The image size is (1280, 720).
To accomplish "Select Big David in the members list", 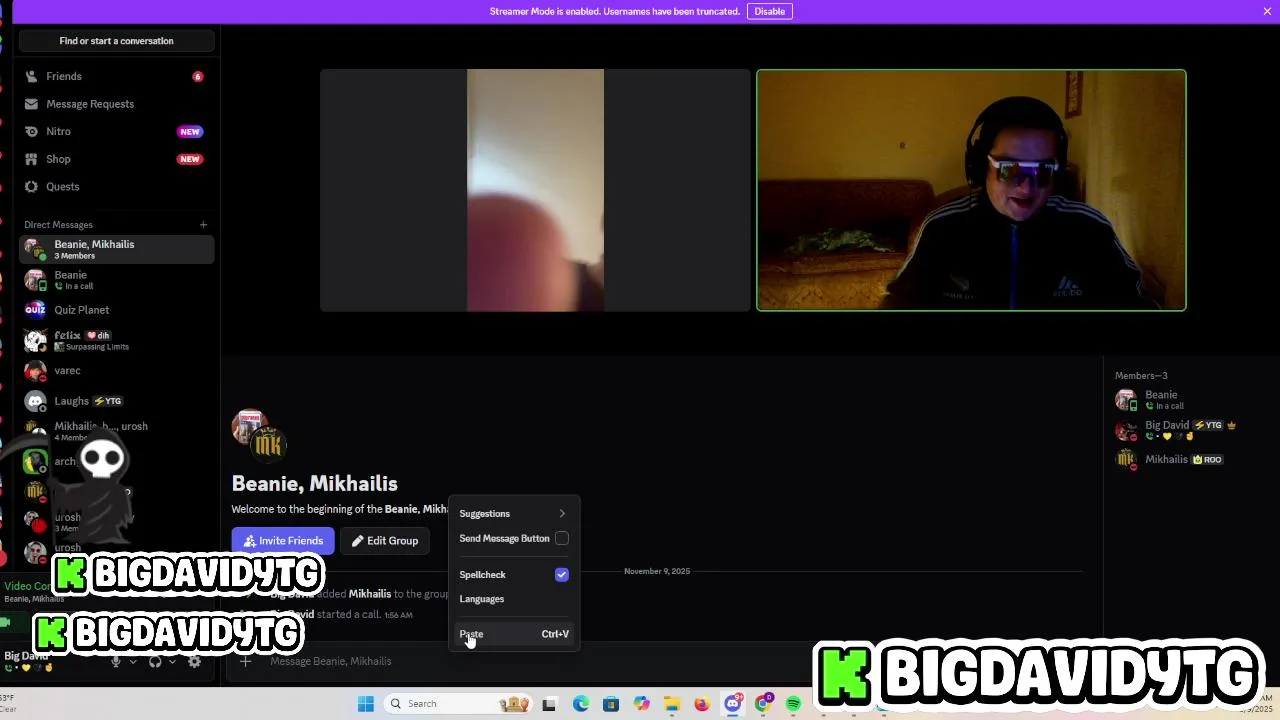I will (x=1190, y=430).
